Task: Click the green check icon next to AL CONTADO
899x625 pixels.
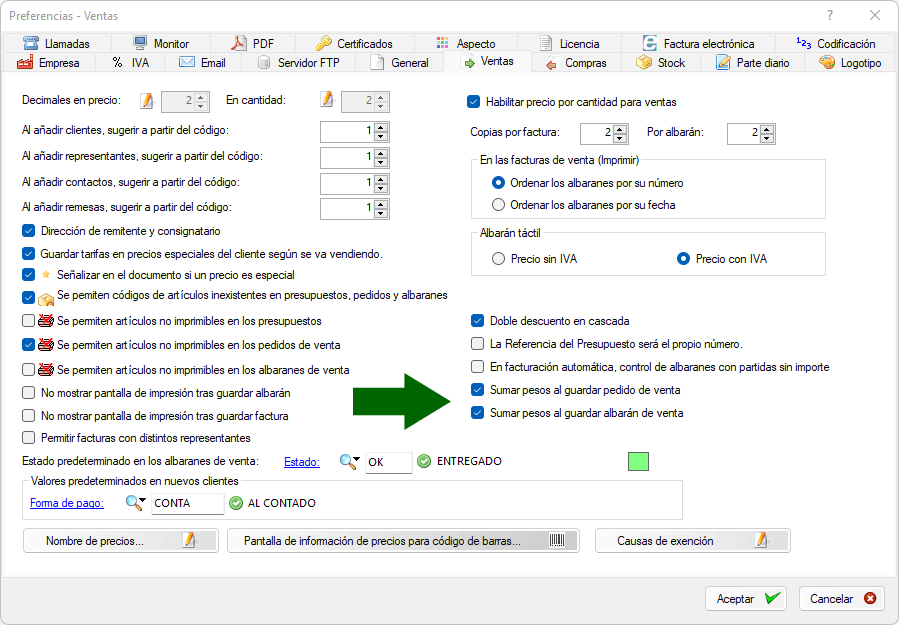Action: pyautogui.click(x=237, y=503)
